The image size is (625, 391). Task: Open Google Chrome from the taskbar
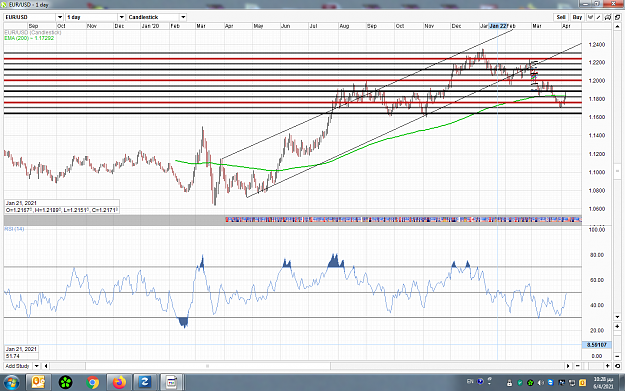coord(92,383)
